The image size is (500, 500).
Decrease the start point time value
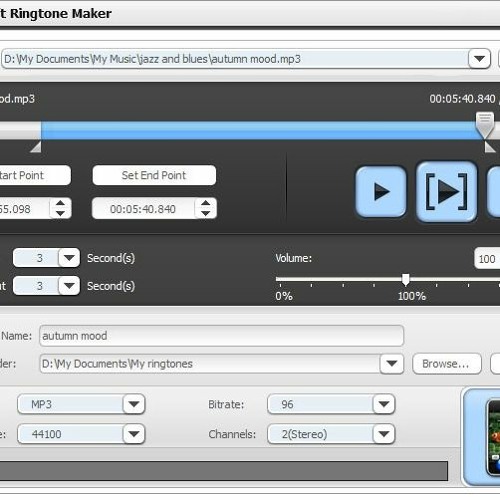(x=60, y=213)
